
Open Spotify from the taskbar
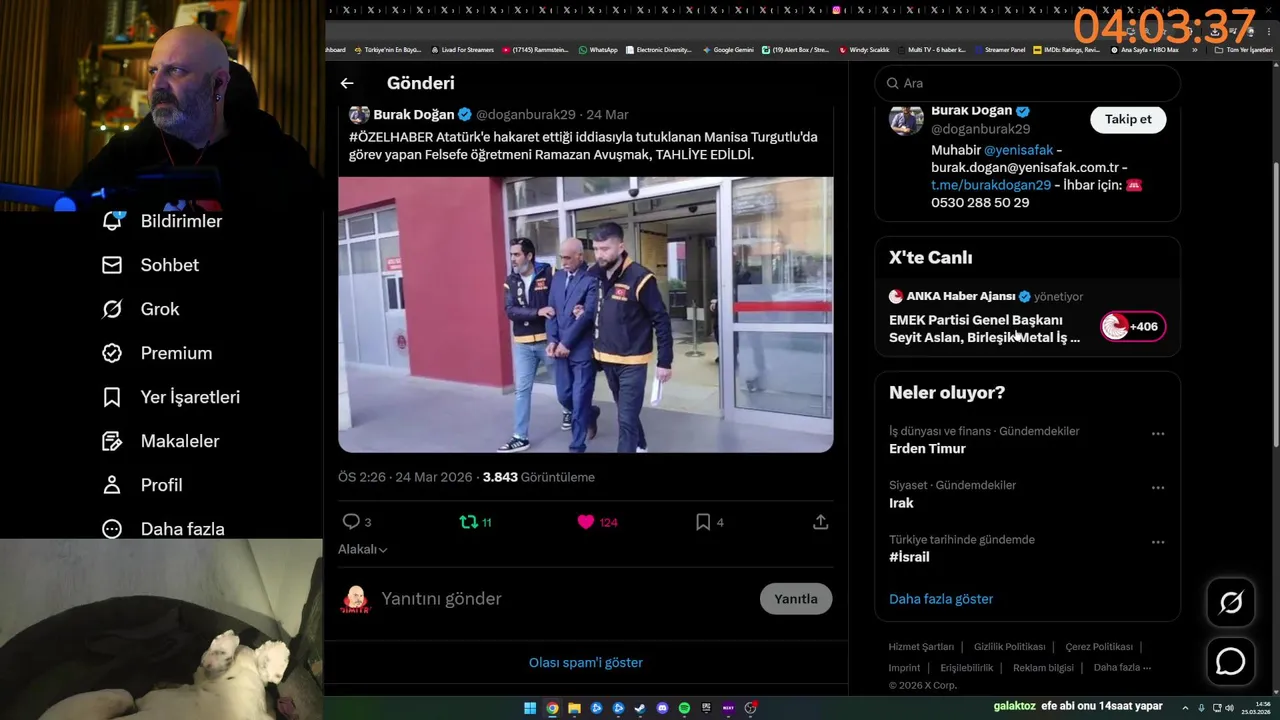click(684, 708)
